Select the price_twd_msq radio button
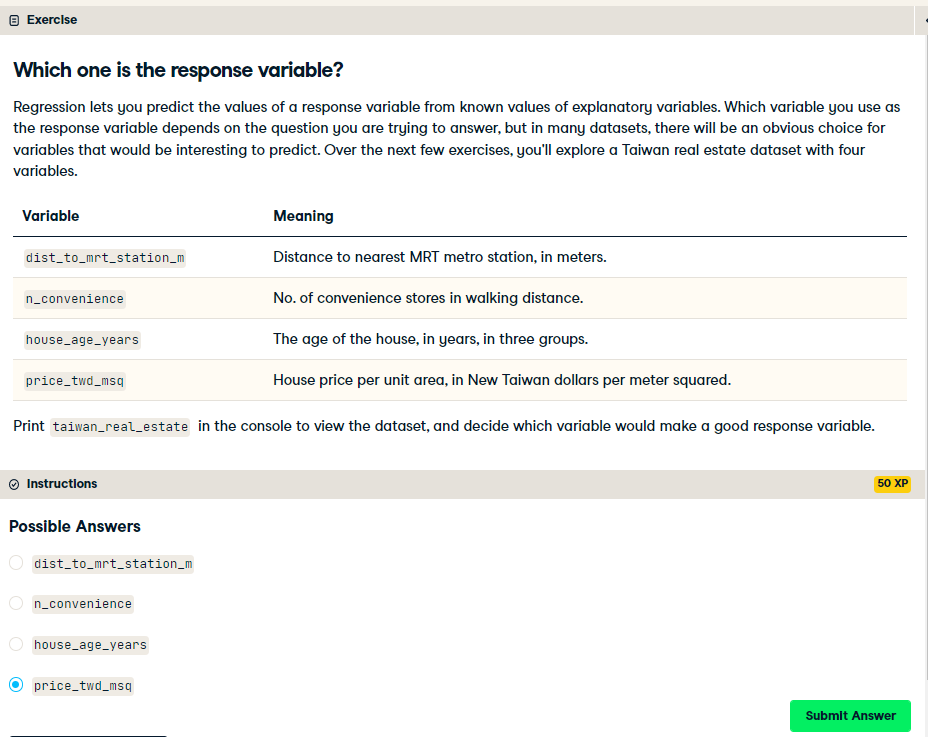 click(x=16, y=685)
